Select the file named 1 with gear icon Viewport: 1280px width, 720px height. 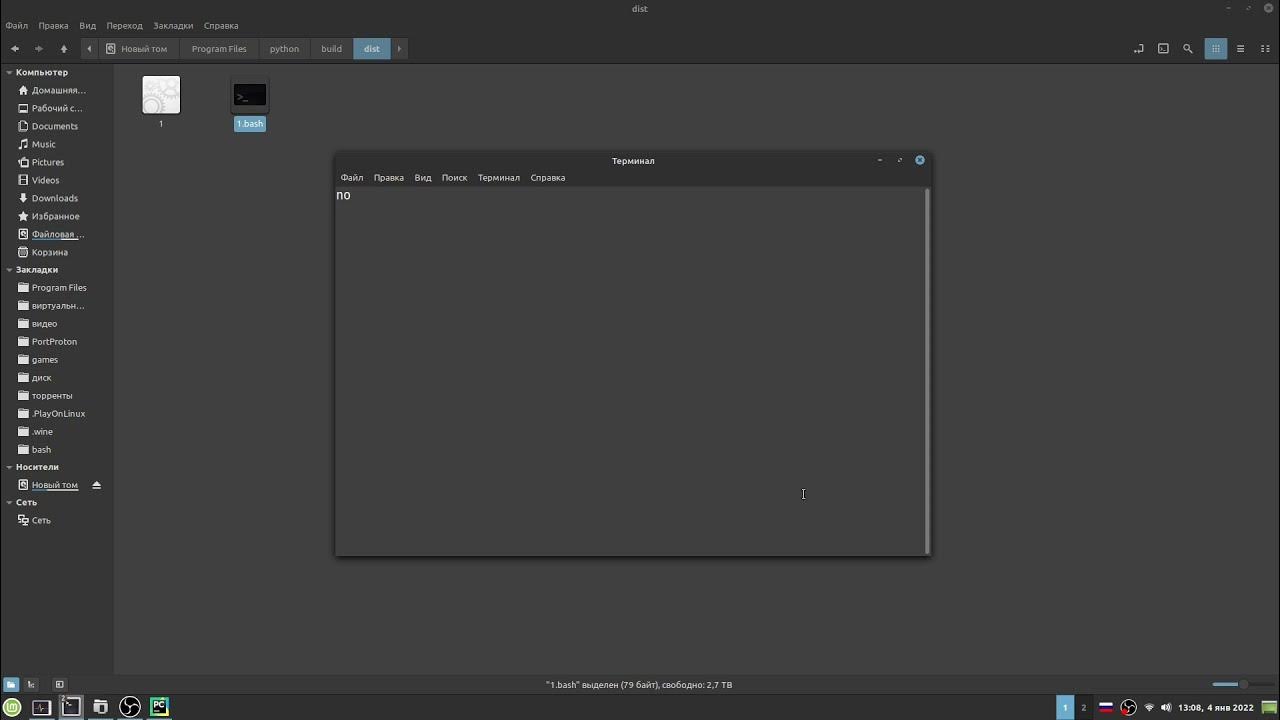coord(161,102)
